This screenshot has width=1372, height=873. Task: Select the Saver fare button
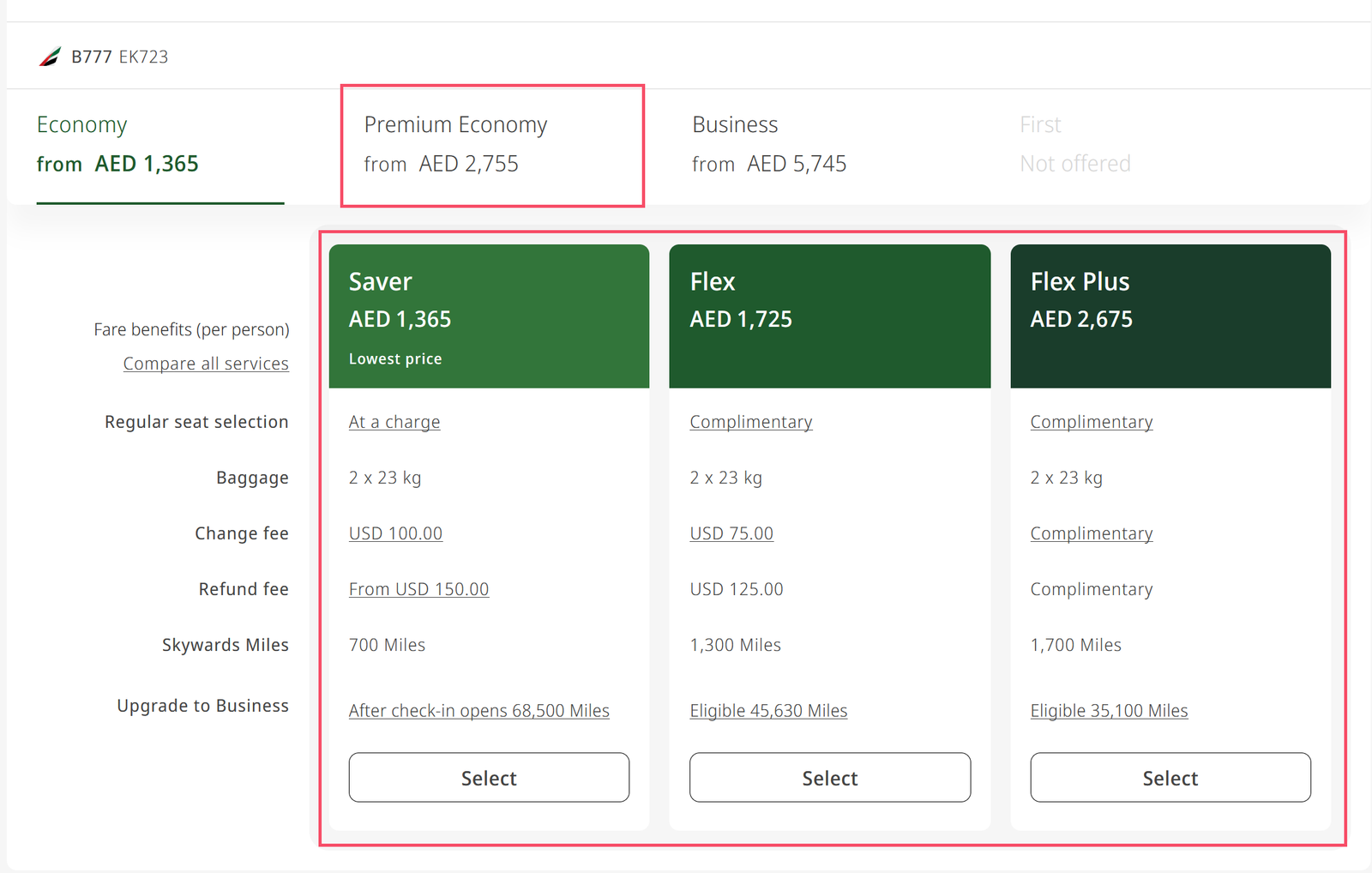(x=489, y=778)
